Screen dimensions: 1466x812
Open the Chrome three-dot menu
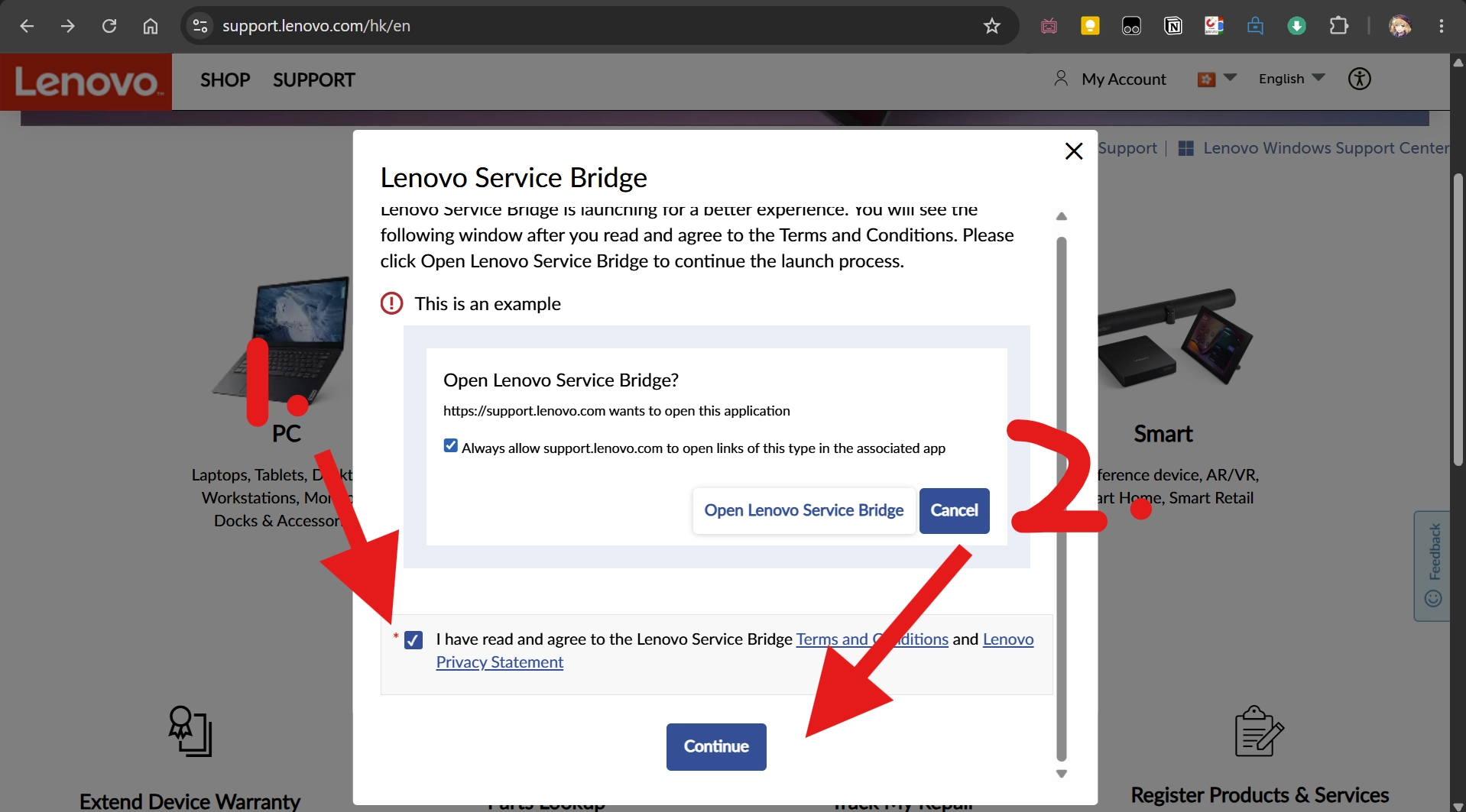point(1442,26)
